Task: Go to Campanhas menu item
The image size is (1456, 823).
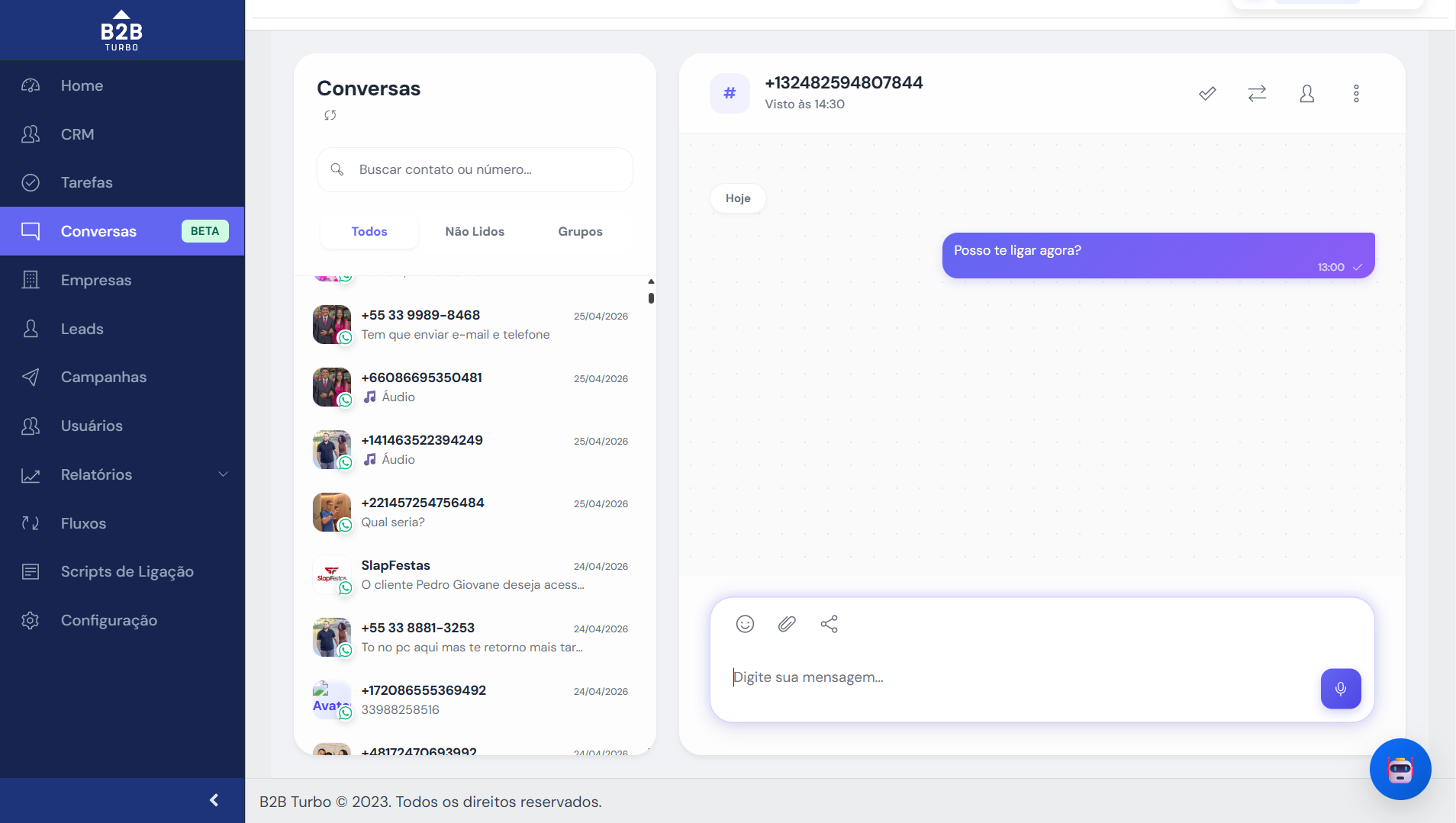Action: pyautogui.click(x=122, y=377)
